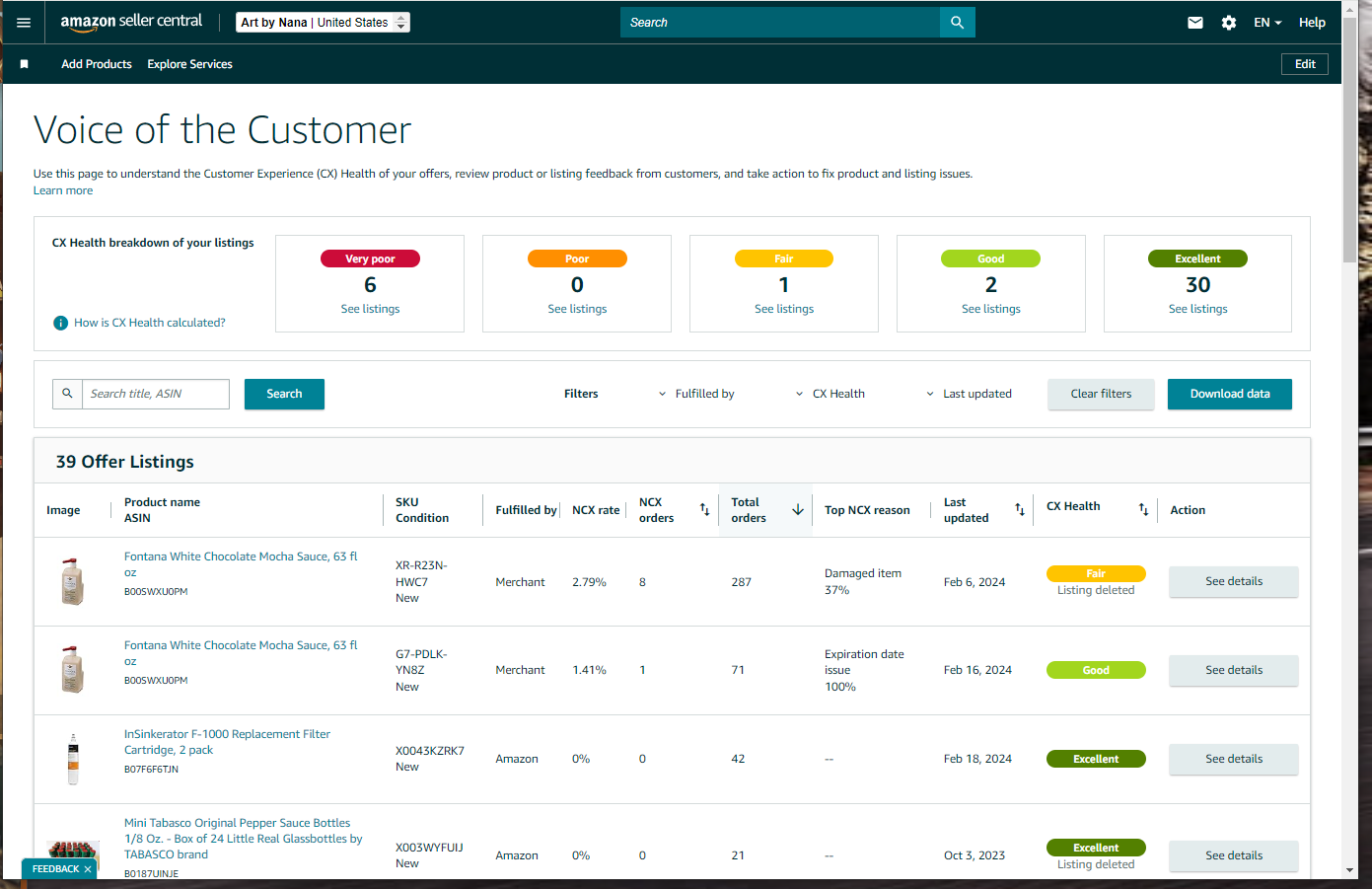
Task: Click the Good badge on second Fontana listing
Action: [1096, 670]
